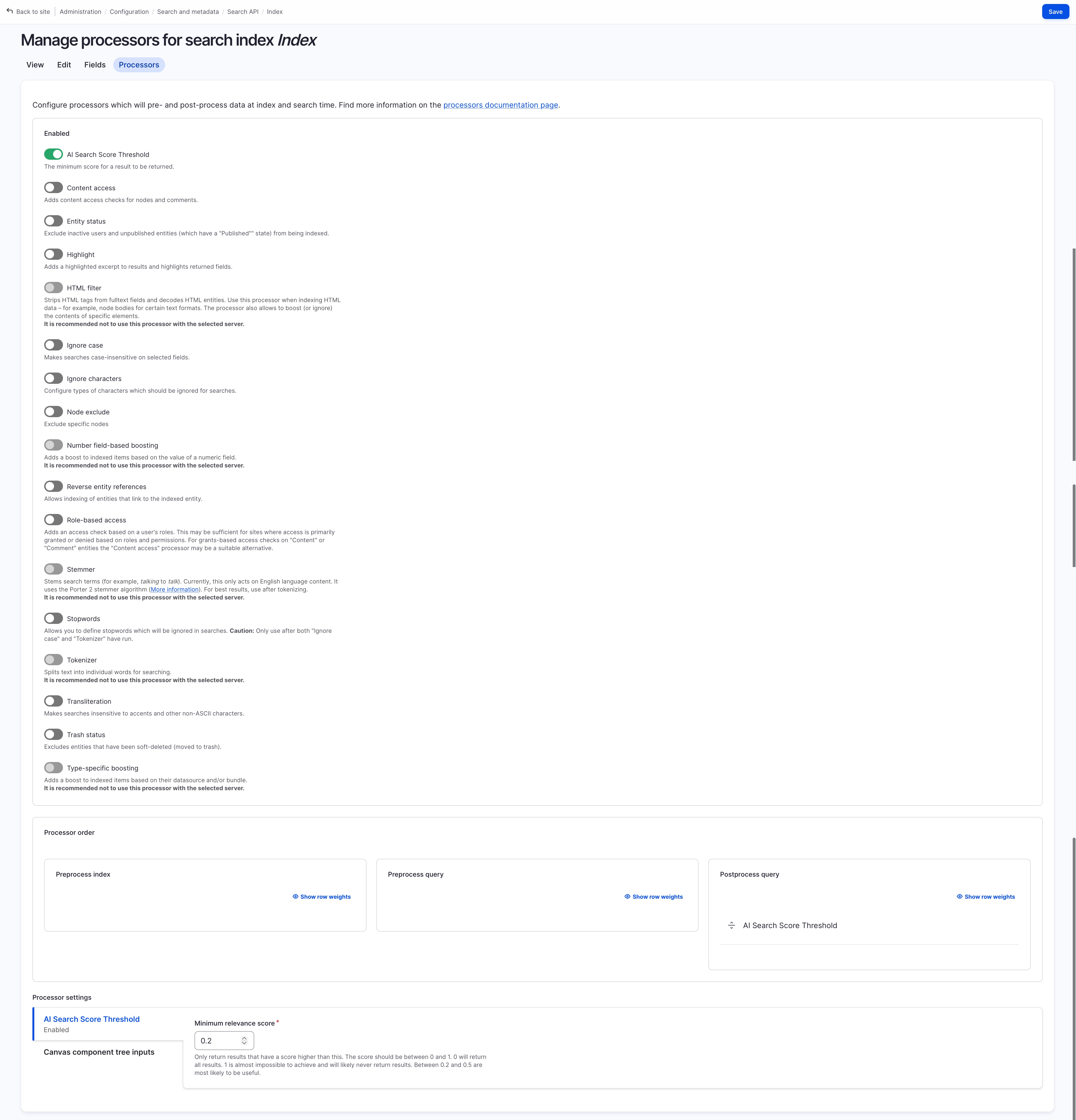Click eye icon in Preprocess index box

point(295,897)
